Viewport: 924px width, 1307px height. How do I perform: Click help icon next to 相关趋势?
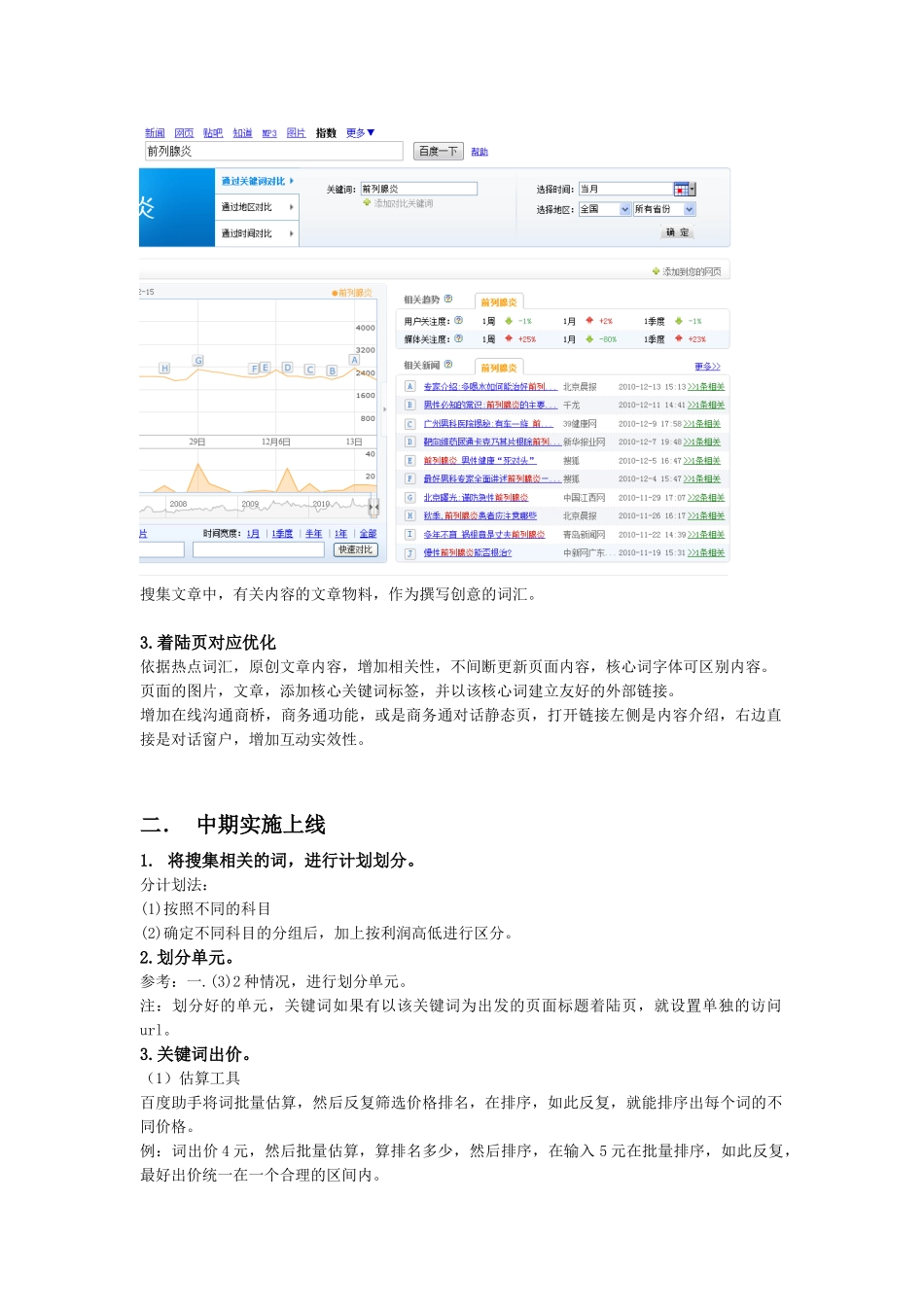coord(447,300)
